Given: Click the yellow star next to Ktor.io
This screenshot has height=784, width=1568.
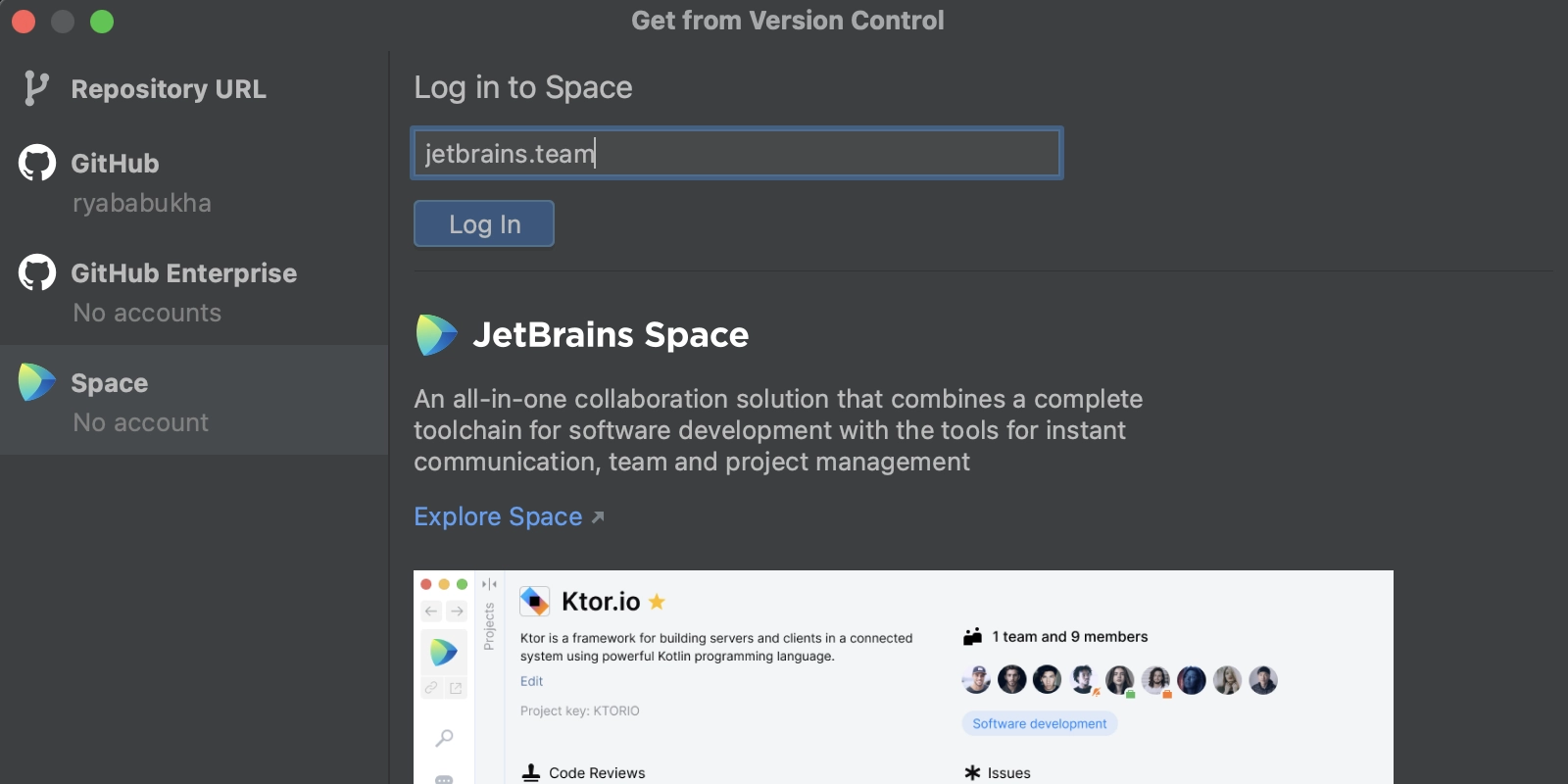Looking at the screenshot, I should (657, 602).
